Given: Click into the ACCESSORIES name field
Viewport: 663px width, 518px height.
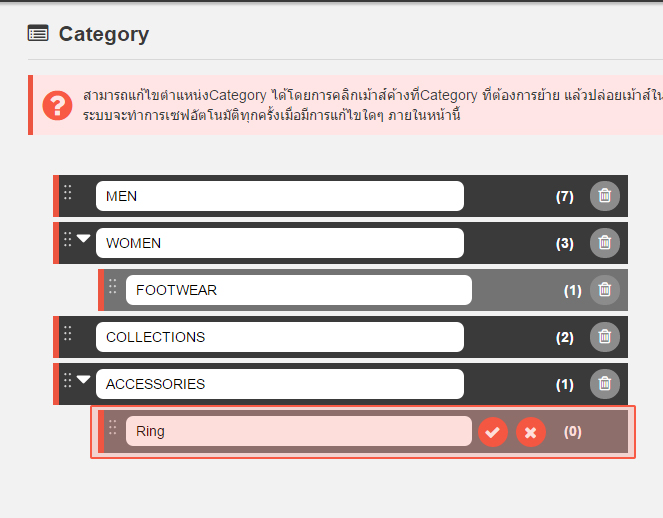Looking at the screenshot, I should 280,384.
